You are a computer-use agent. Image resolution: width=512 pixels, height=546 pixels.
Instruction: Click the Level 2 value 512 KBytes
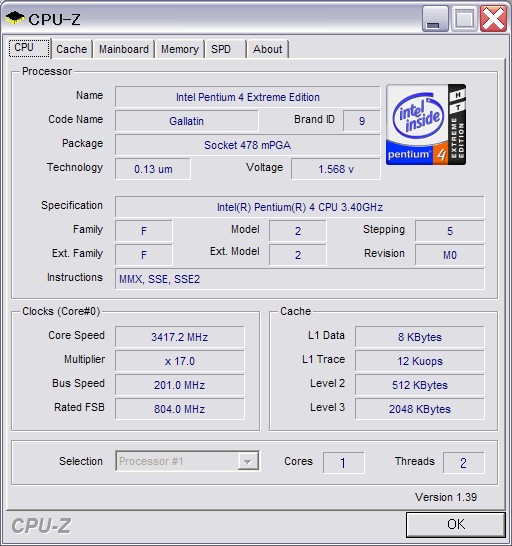[x=420, y=385]
